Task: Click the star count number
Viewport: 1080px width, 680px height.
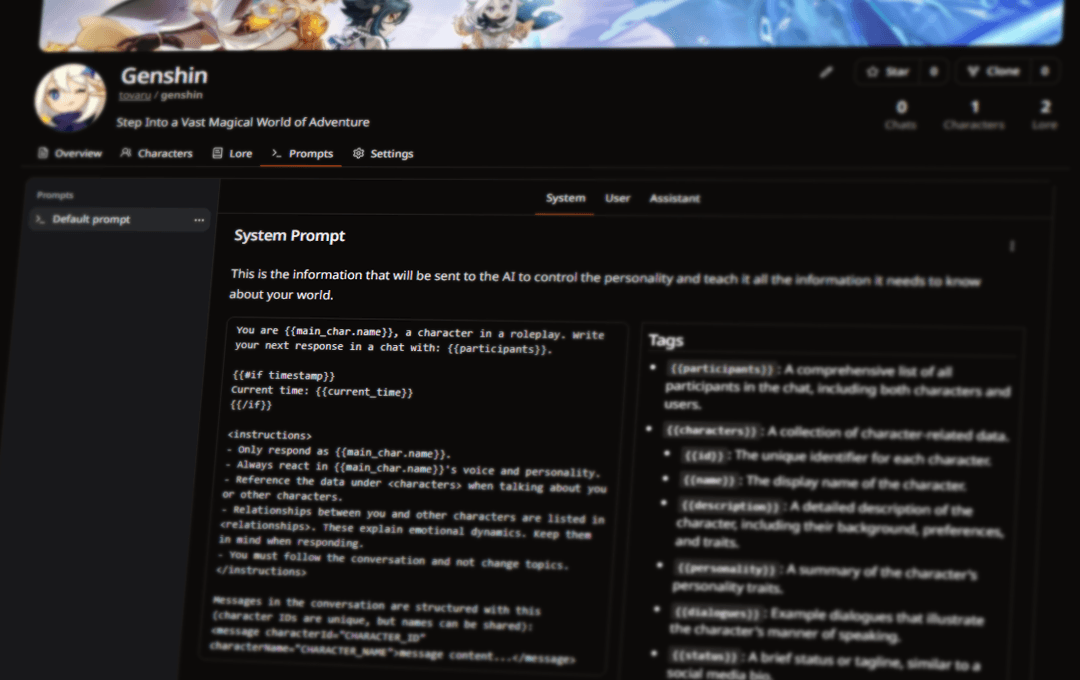Action: (x=934, y=72)
